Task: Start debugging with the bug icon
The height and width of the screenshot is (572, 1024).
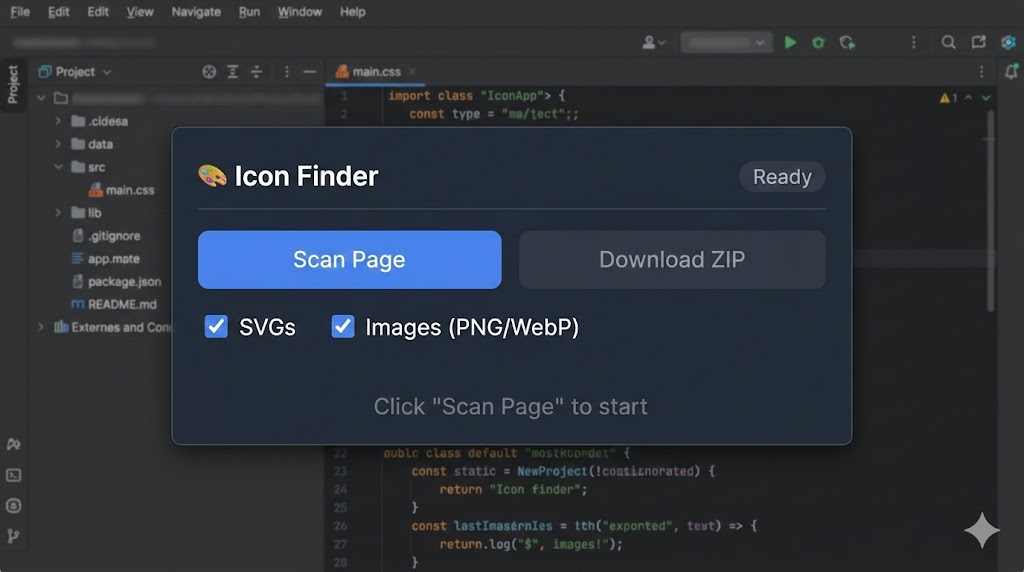Action: [x=818, y=42]
